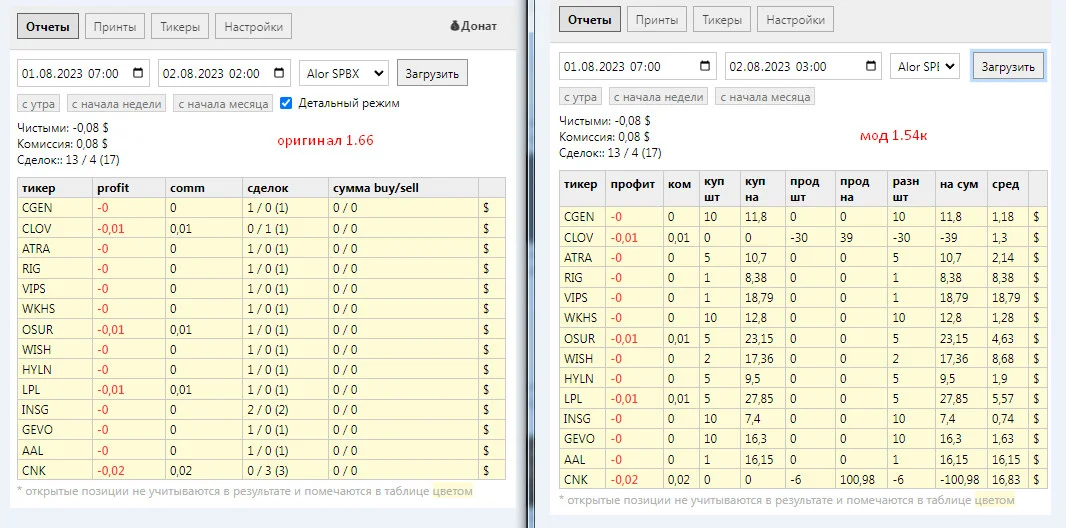1066x528 pixels.
Task: Switch to Отчеты tab in right window
Action: pos(590,20)
